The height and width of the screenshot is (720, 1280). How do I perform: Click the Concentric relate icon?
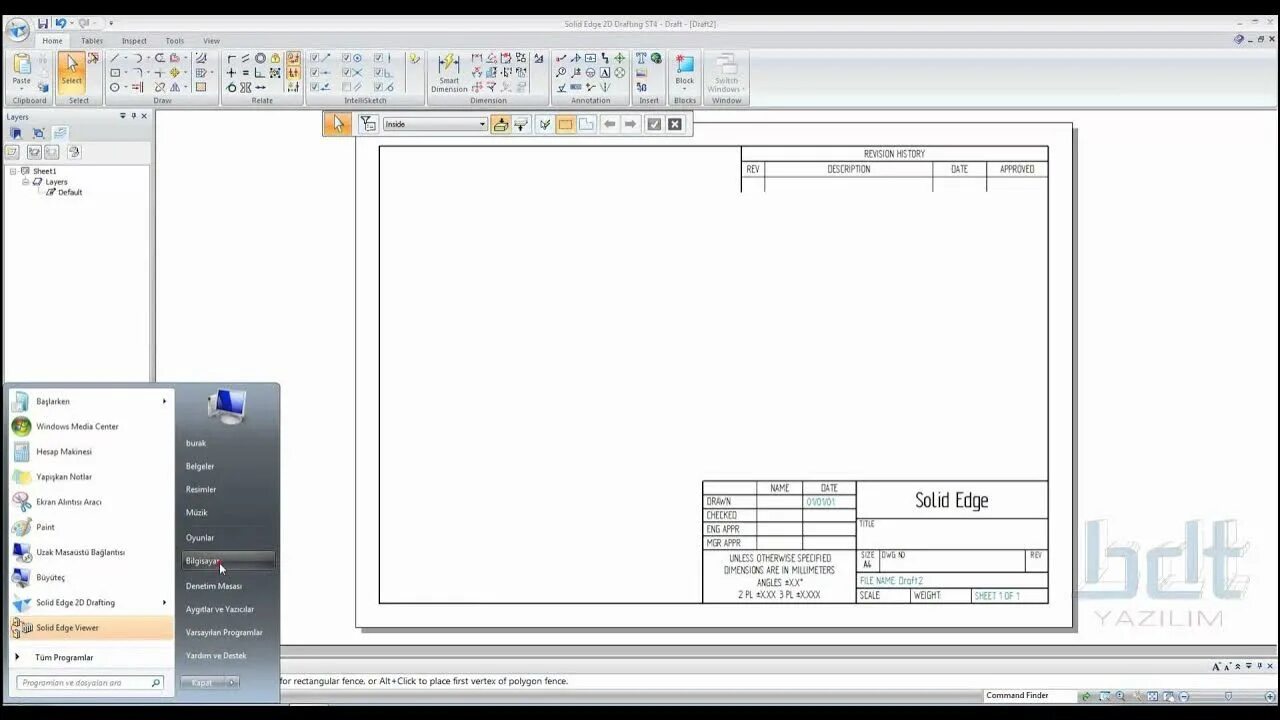pos(260,58)
